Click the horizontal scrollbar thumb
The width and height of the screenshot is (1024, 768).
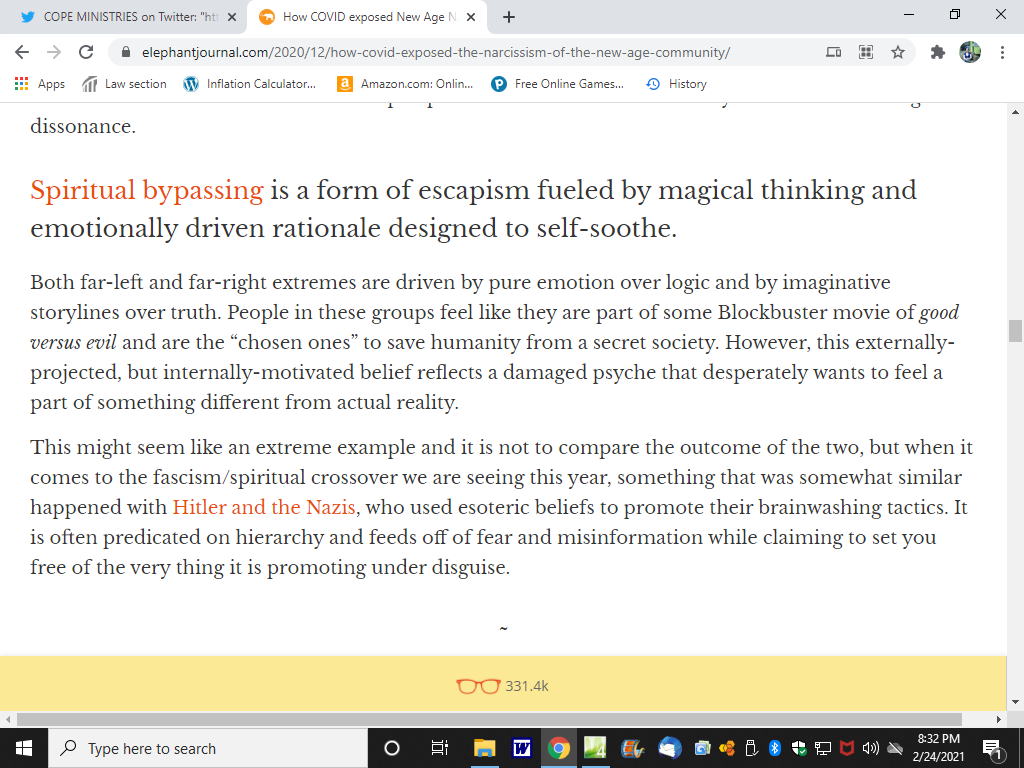489,720
